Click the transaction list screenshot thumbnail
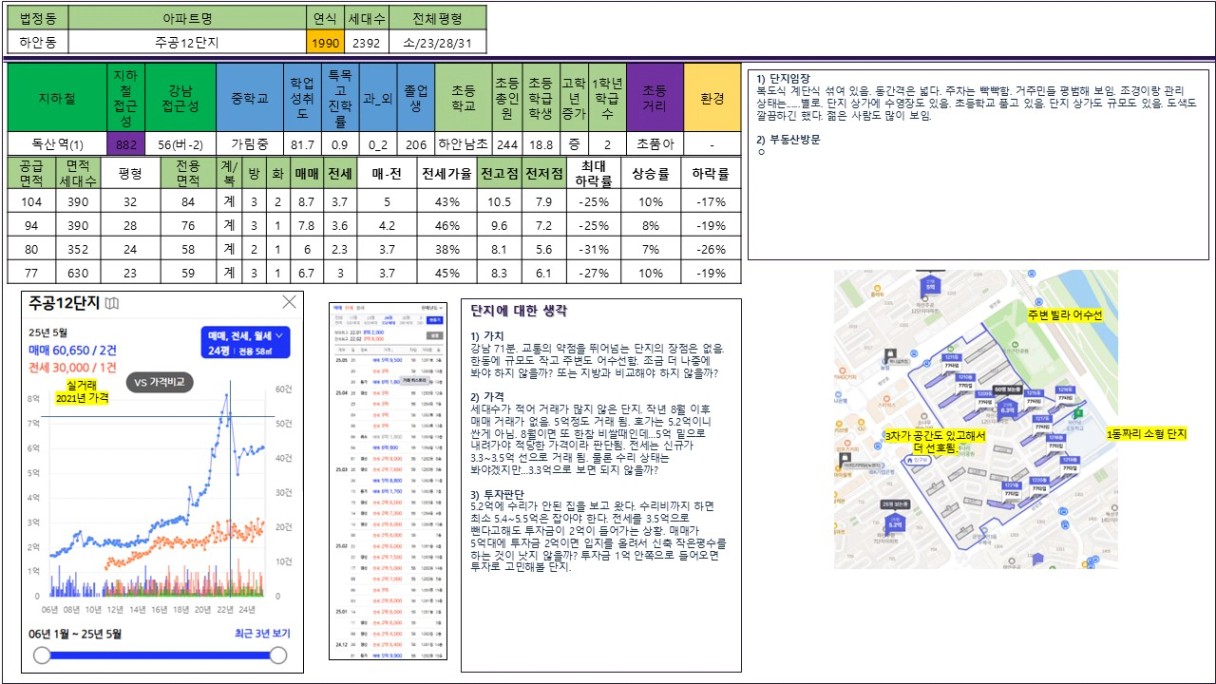Screen dimensions: 1216x684 click(386, 480)
